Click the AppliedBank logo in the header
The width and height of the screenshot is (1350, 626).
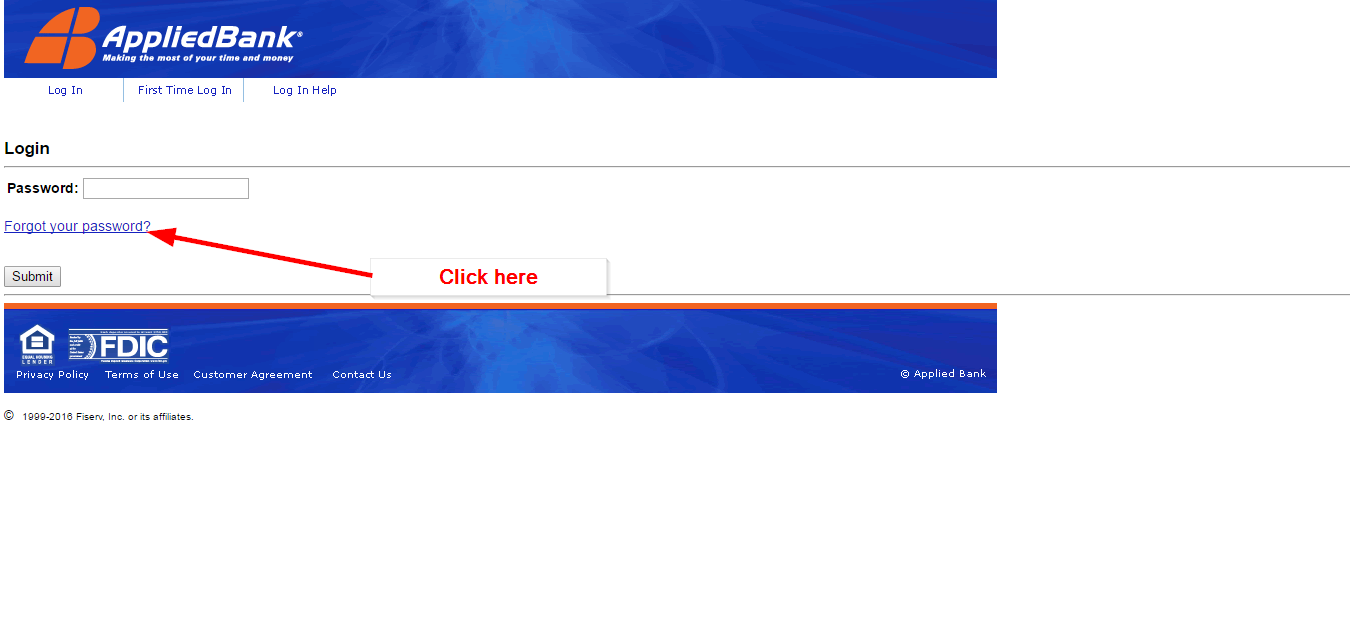point(163,38)
